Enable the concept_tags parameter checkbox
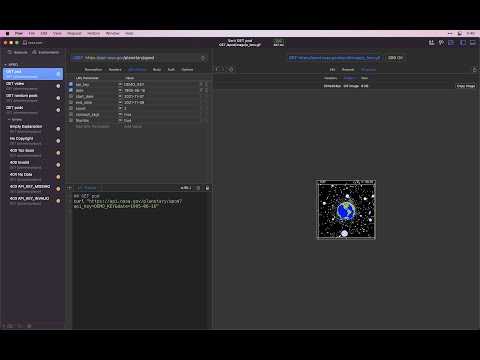The width and height of the screenshot is (480, 360). [71, 114]
